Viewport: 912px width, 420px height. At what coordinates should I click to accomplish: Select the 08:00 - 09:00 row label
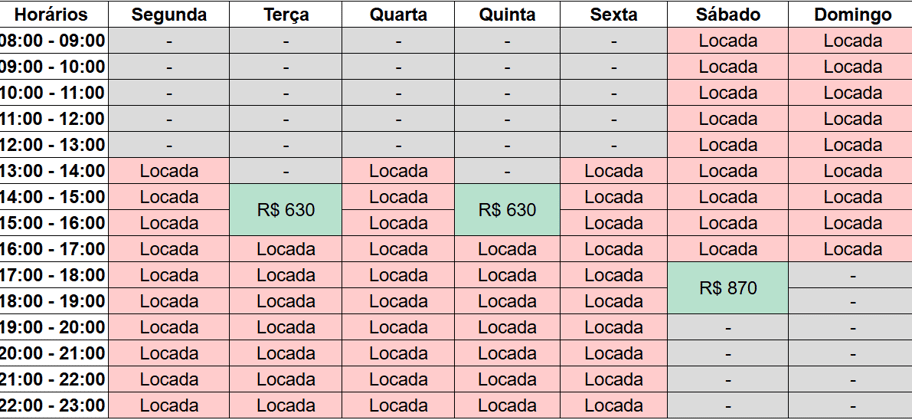pos(54,41)
